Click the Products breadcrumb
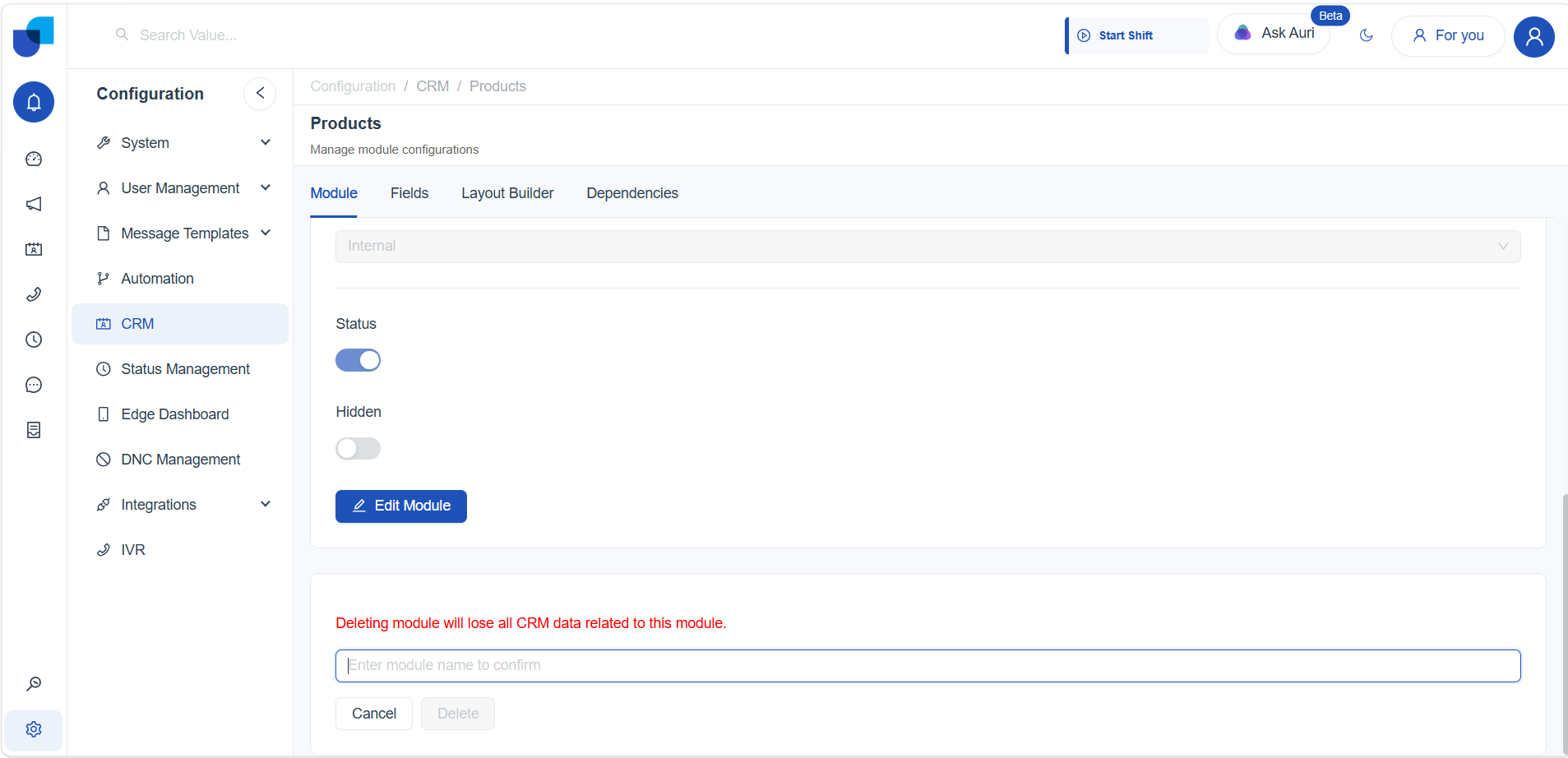Viewport: 1568px width, 758px height. [497, 86]
